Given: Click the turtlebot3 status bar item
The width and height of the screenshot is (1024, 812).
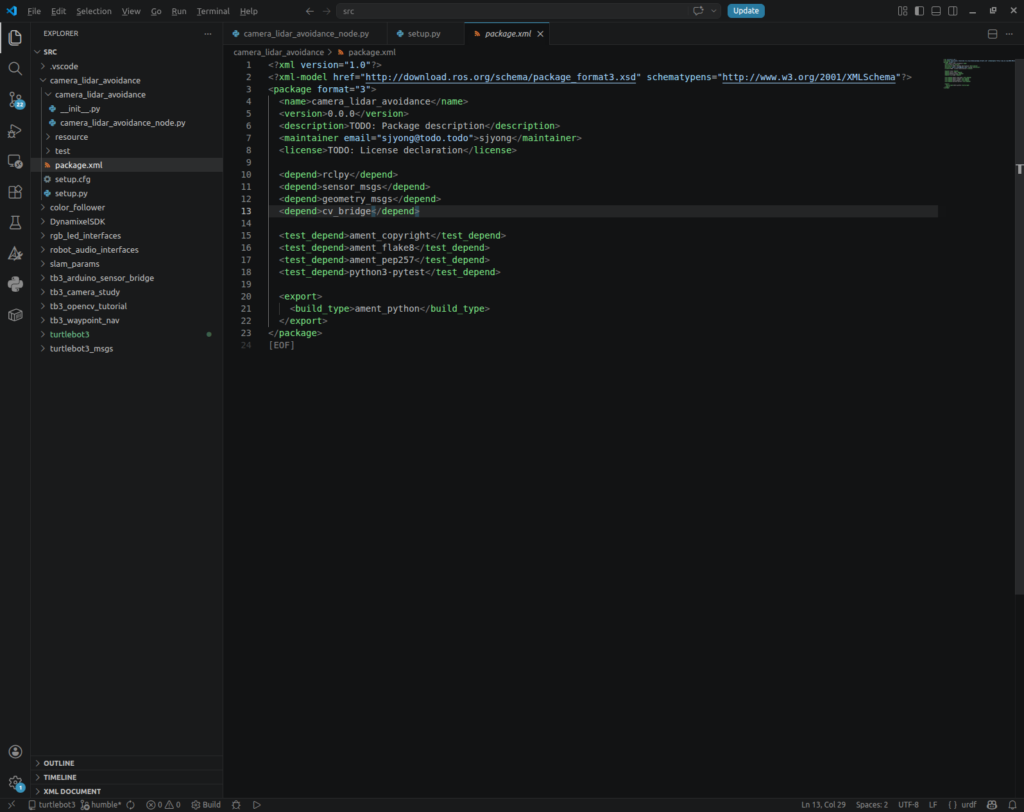Looking at the screenshot, I should click(x=52, y=805).
